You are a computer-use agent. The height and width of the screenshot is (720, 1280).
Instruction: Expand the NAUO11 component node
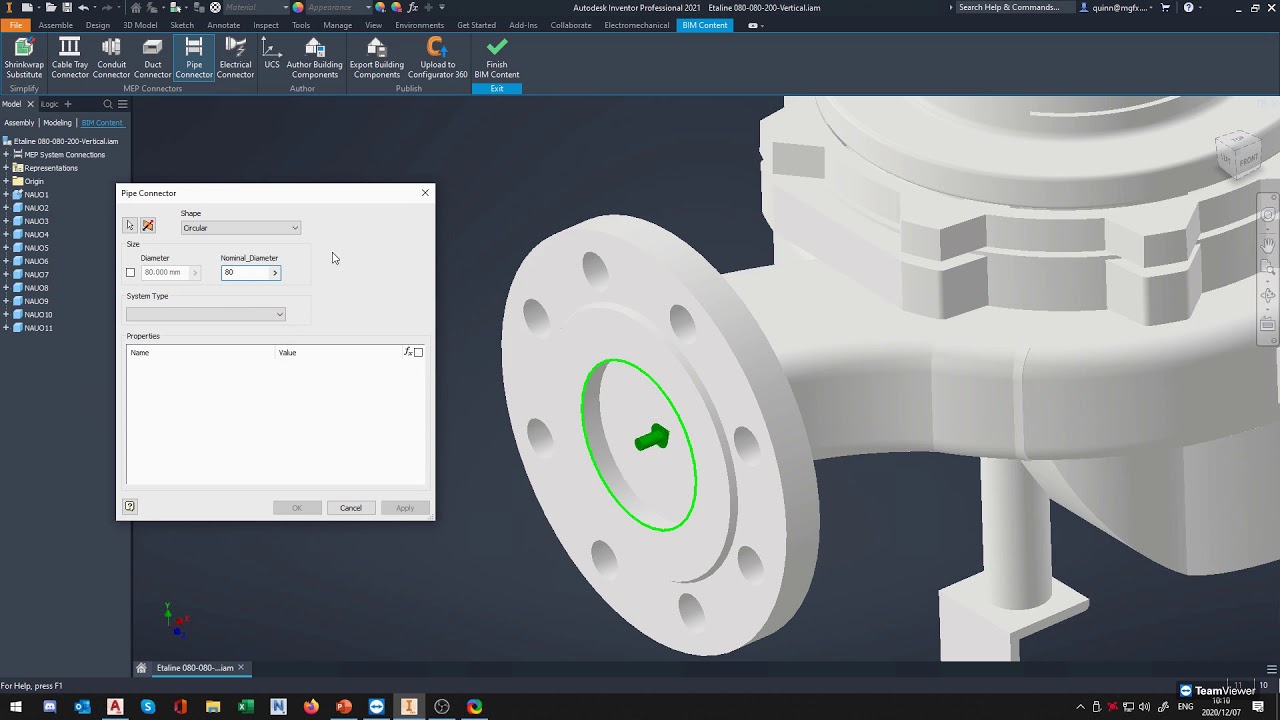(6, 328)
